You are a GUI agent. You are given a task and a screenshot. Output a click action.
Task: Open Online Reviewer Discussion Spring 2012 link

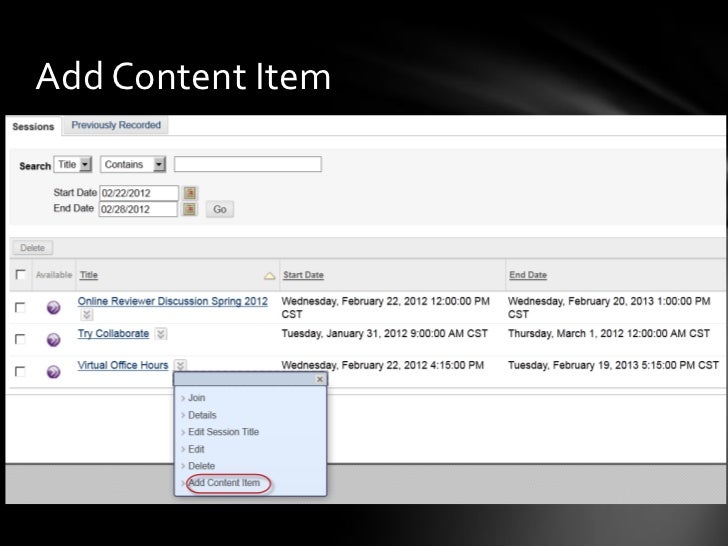tap(173, 301)
